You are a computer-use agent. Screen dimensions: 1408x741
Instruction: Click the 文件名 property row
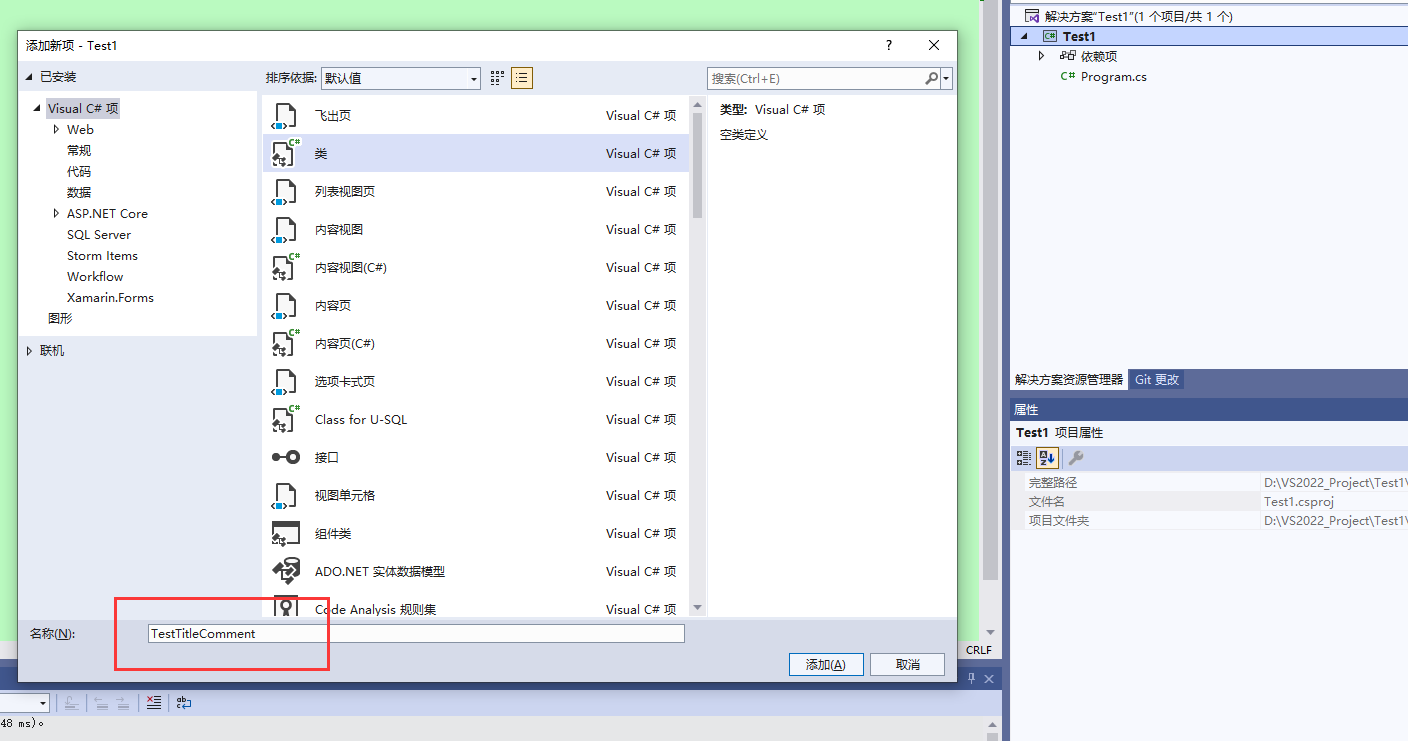tap(1209, 502)
